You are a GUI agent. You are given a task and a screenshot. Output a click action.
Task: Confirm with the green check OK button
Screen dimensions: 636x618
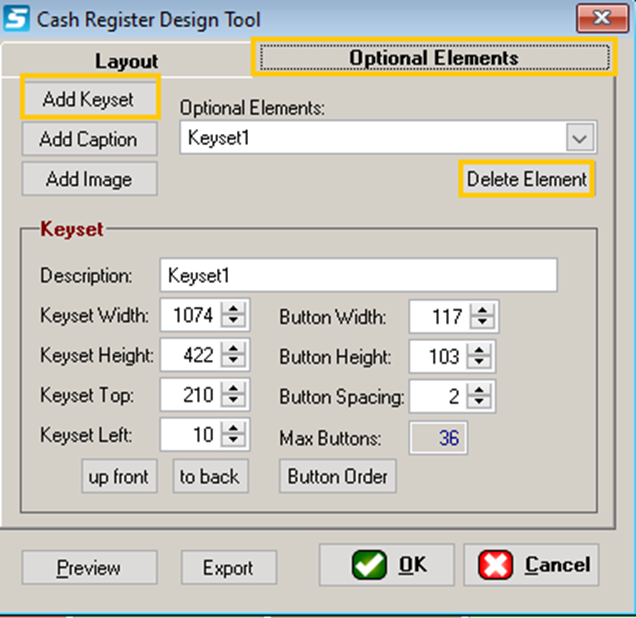point(386,565)
